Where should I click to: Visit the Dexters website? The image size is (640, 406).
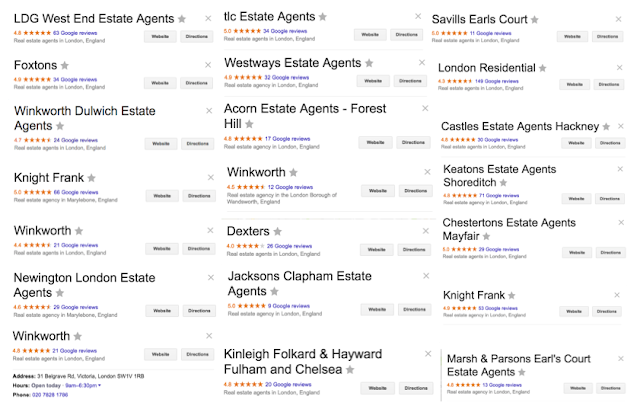tap(373, 246)
